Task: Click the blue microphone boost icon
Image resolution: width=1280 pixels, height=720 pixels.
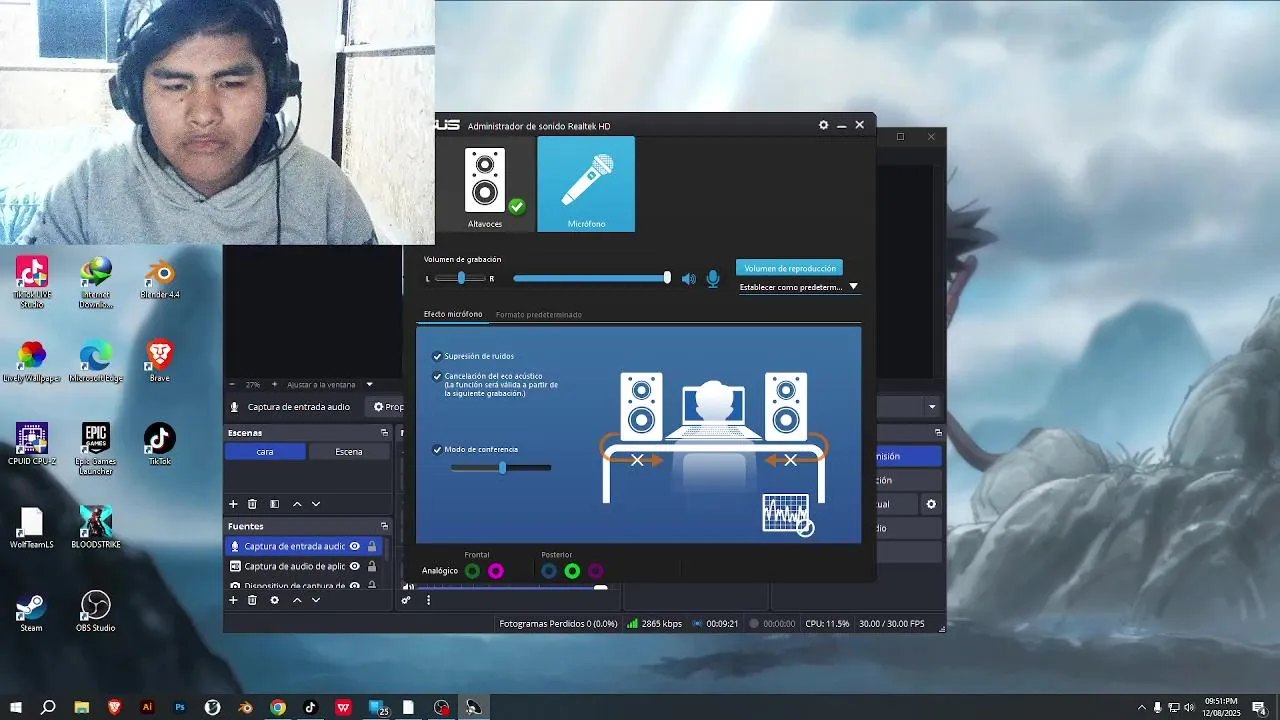Action: pos(713,279)
